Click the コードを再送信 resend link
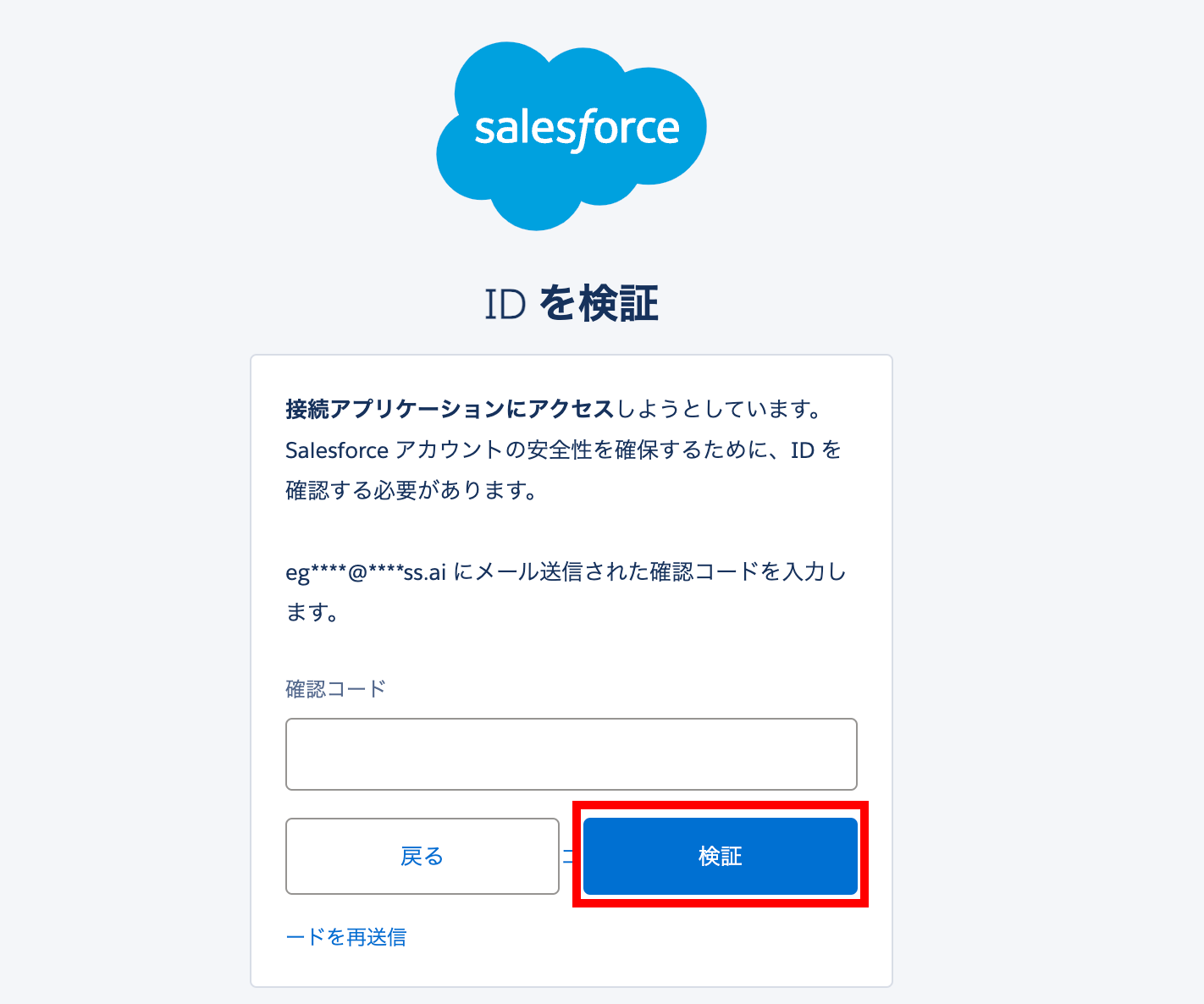Viewport: 1204px width, 1004px height. pos(346,937)
